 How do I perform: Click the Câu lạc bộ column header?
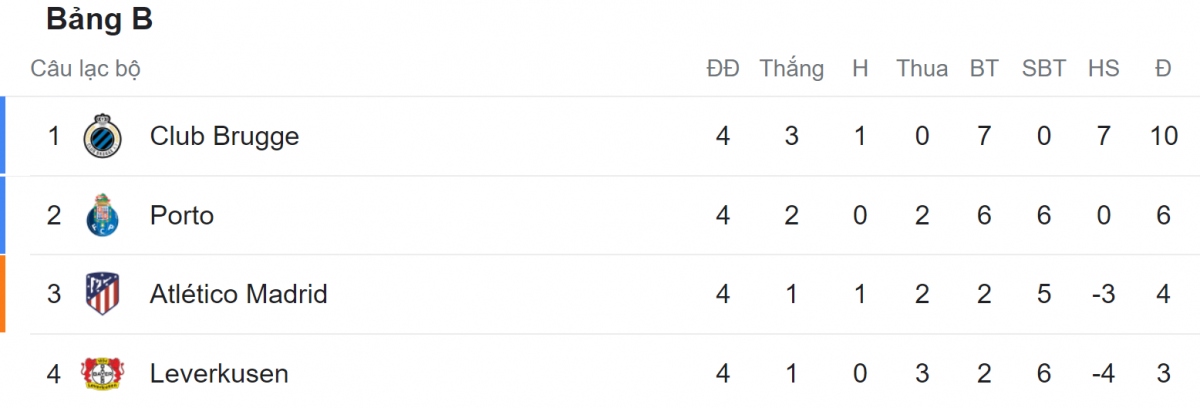[x=85, y=69]
